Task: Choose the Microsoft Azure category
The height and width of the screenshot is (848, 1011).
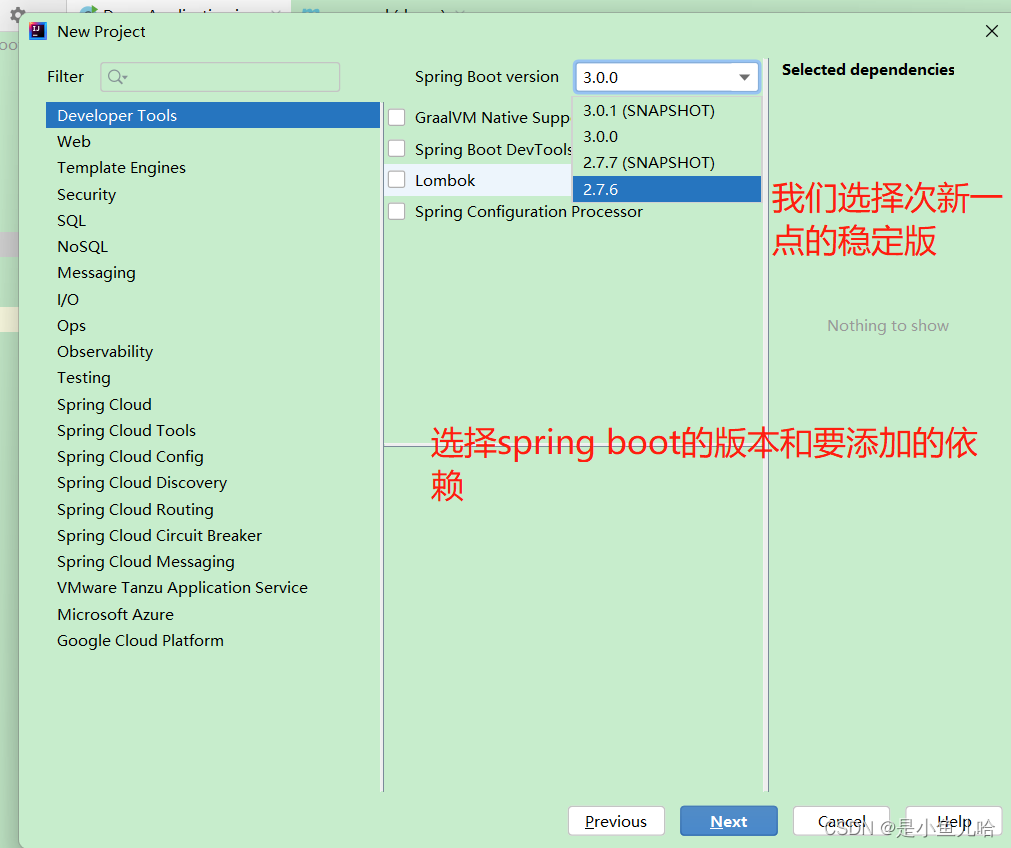Action: click(213, 615)
